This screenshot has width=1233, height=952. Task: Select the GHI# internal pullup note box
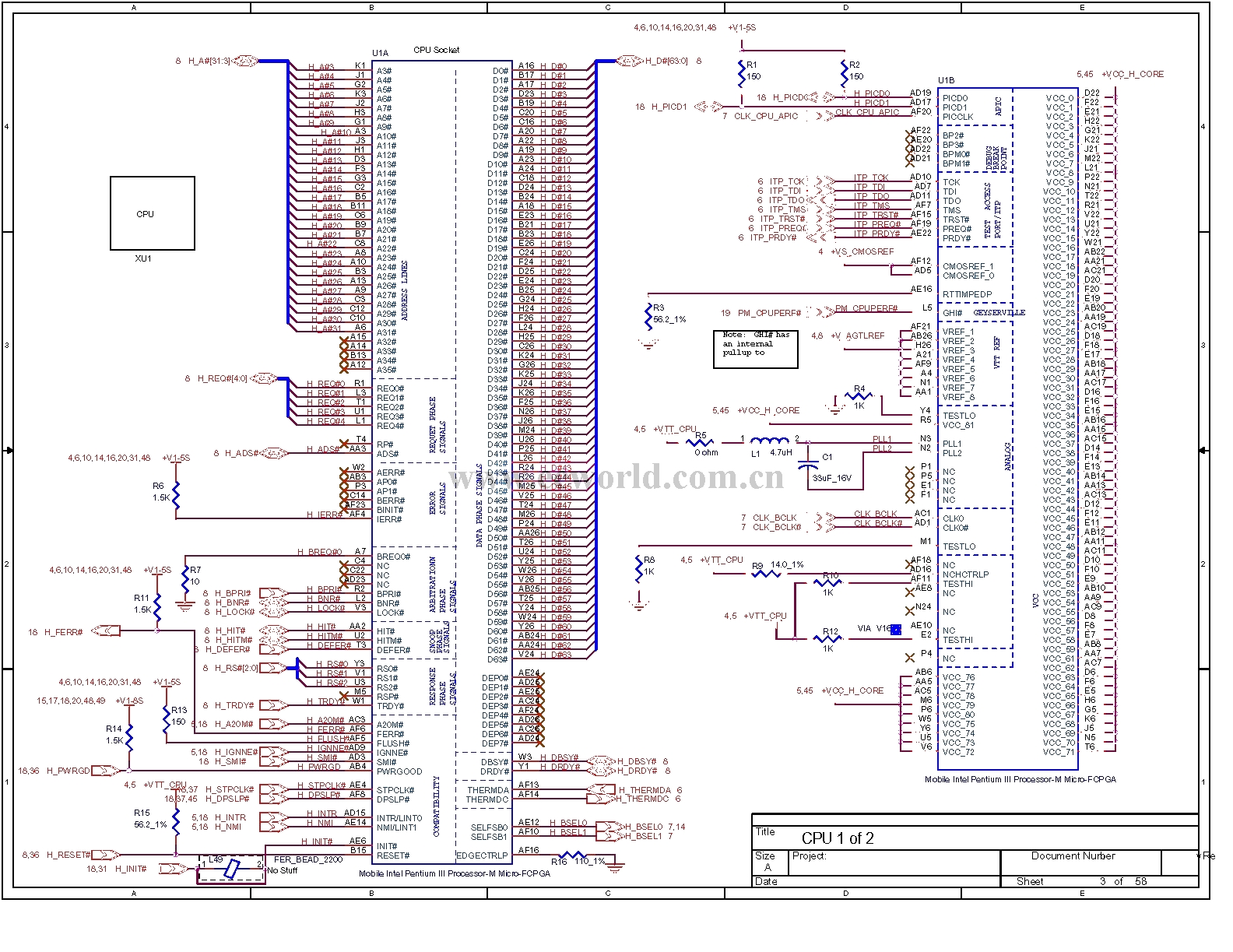pos(755,349)
